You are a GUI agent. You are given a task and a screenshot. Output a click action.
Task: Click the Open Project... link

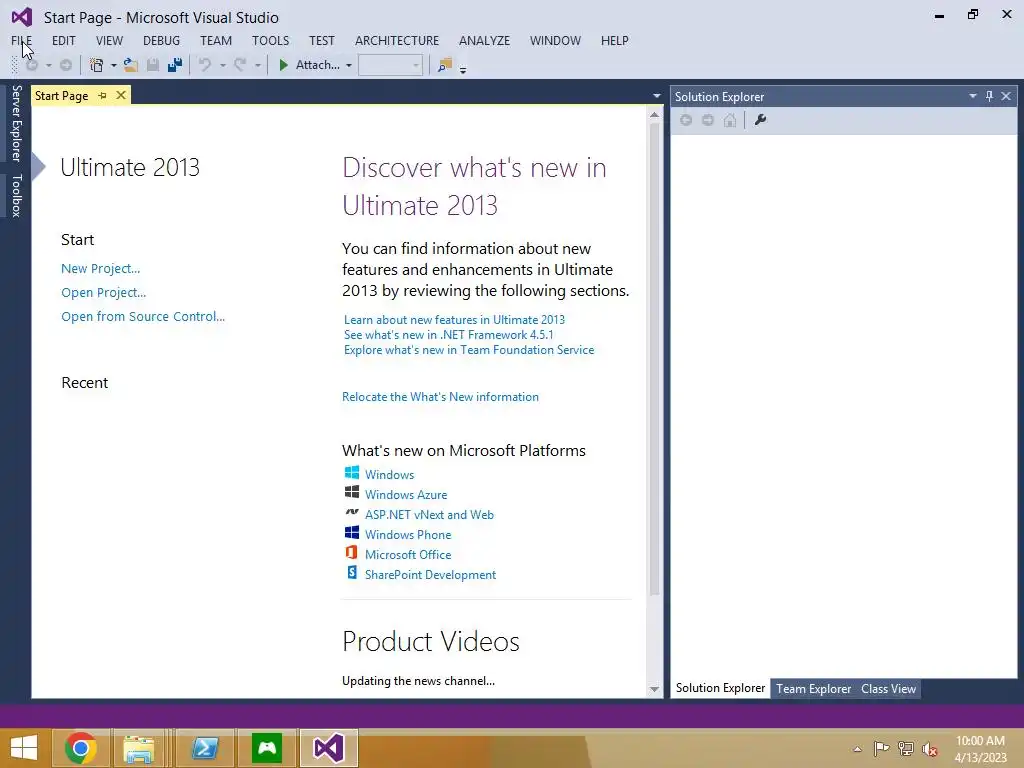click(x=103, y=293)
